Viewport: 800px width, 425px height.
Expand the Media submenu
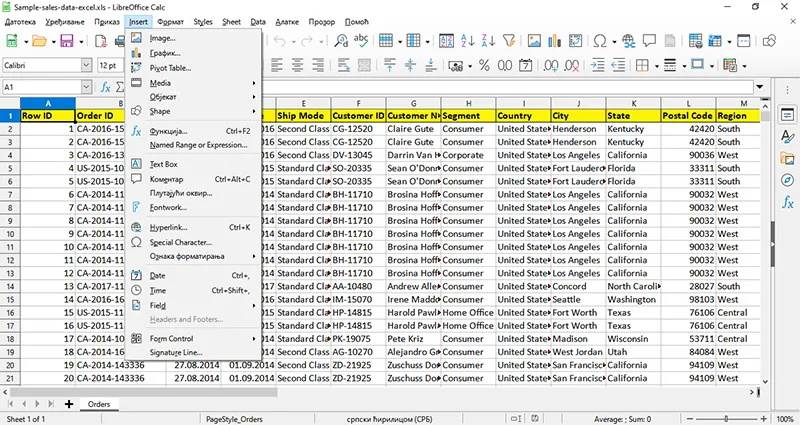[x=194, y=83]
